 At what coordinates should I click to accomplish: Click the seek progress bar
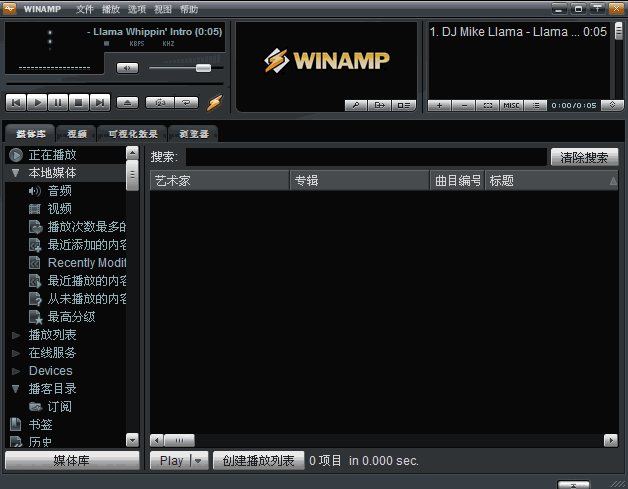115,83
